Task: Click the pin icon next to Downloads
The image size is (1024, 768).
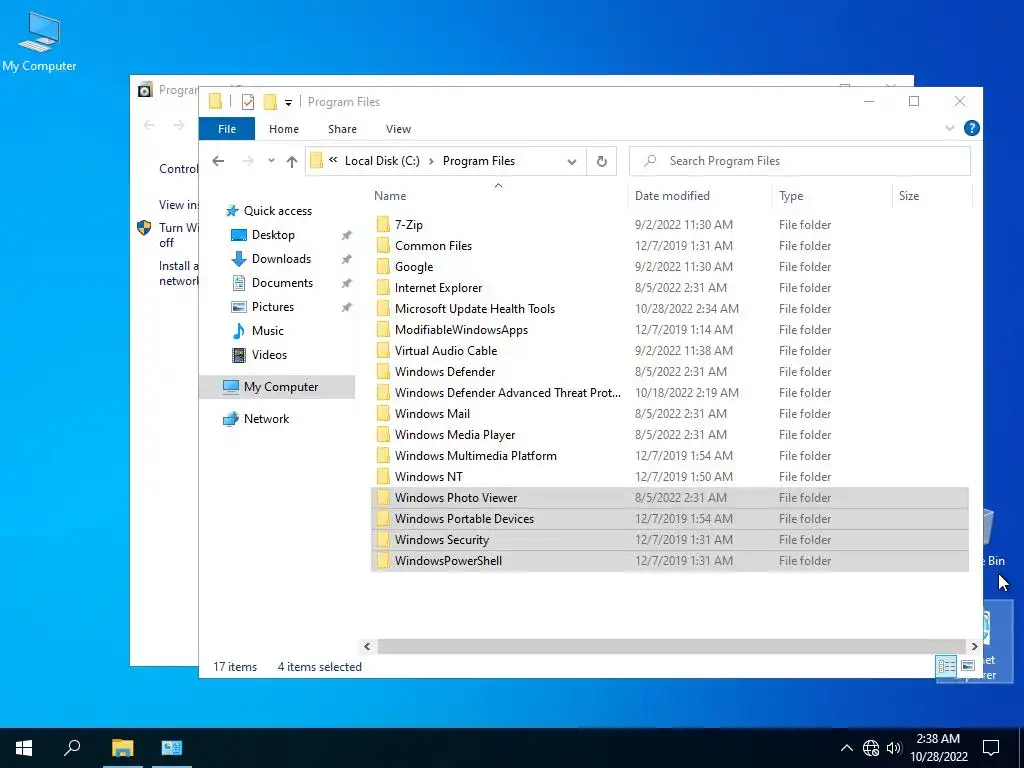Action: coord(347,259)
